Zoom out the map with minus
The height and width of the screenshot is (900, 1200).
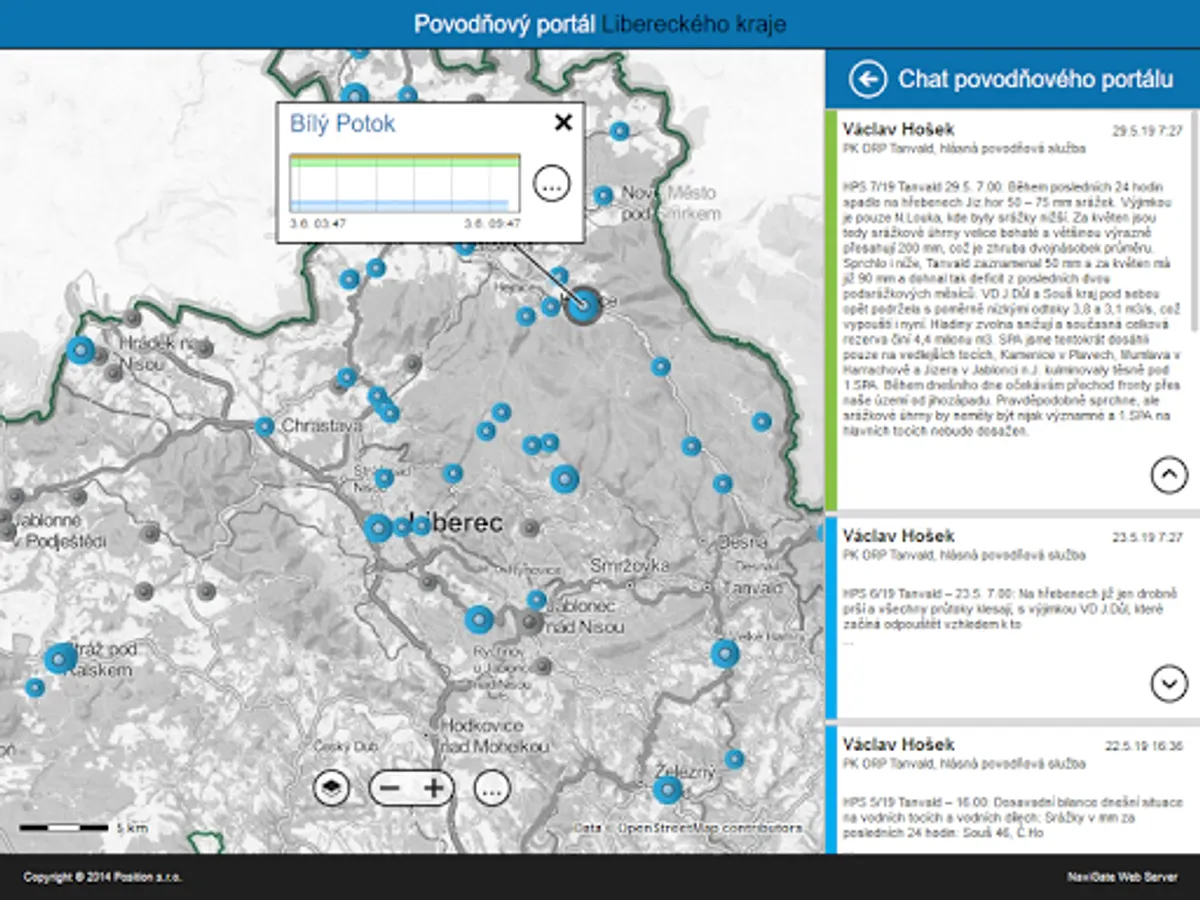[x=391, y=788]
